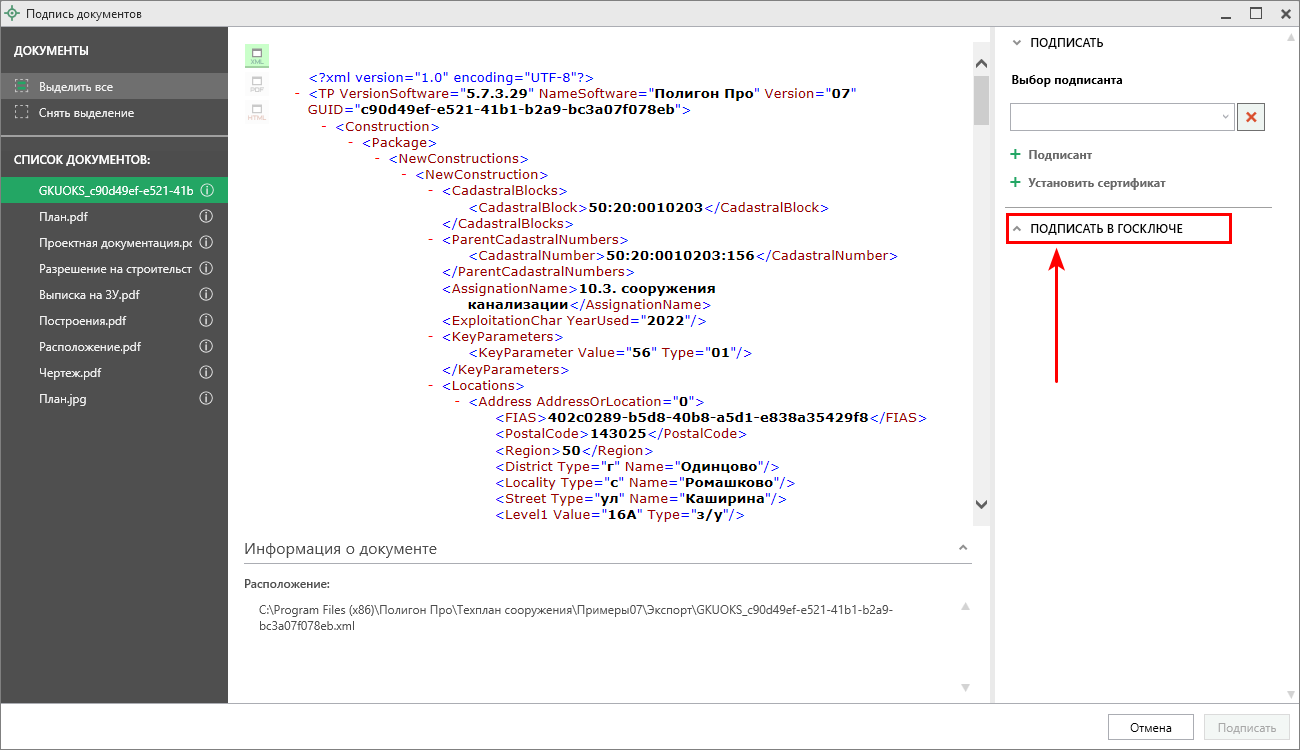Add a new Подписант

[x=1059, y=155]
